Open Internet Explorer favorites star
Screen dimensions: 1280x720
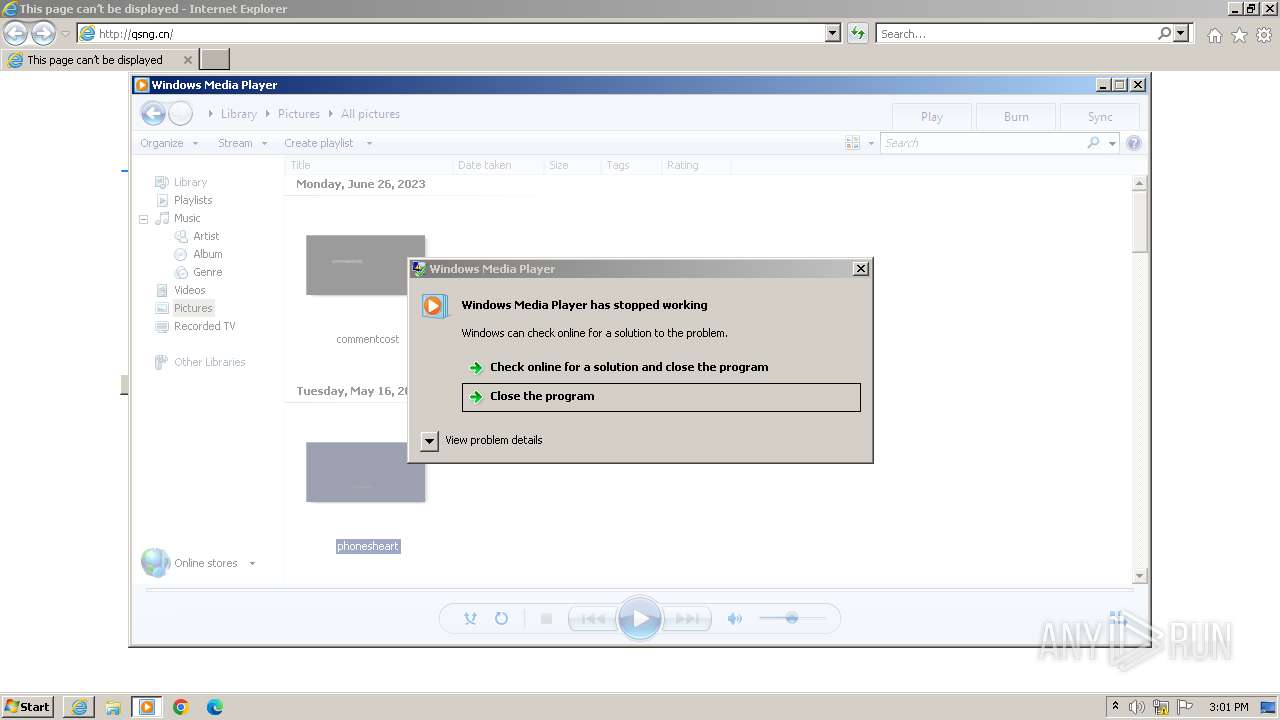point(1239,35)
